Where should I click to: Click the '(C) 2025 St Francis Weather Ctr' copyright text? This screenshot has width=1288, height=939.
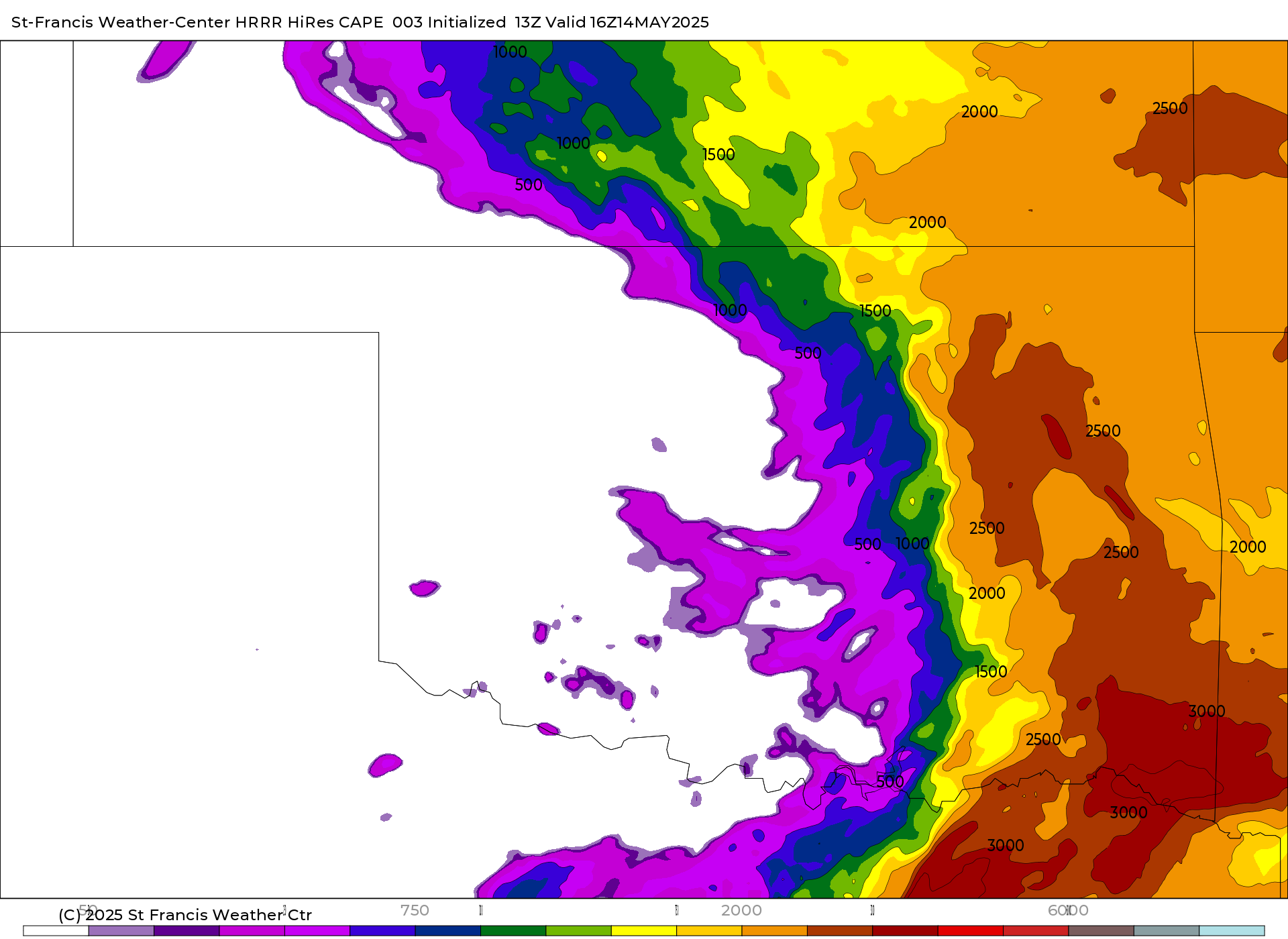(185, 915)
